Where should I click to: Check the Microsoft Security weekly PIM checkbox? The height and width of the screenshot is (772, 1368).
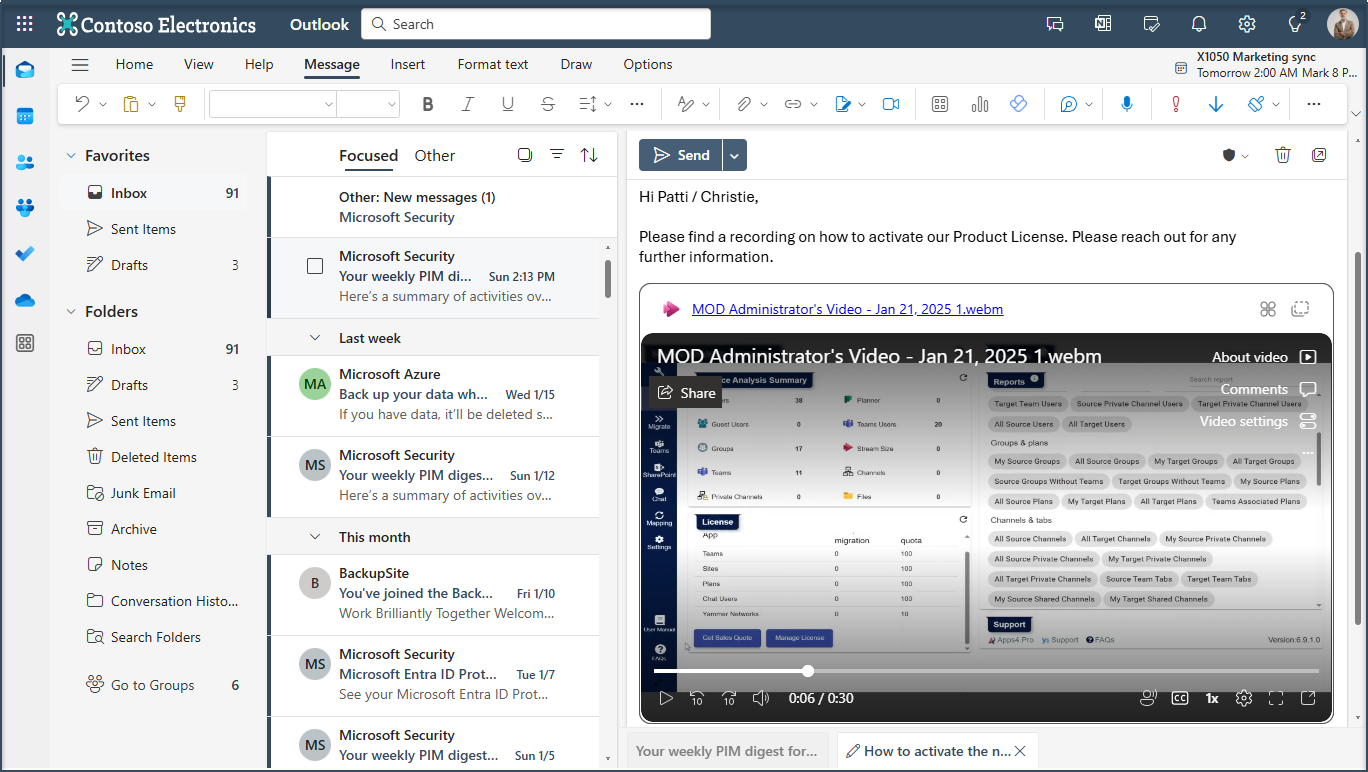pos(315,266)
